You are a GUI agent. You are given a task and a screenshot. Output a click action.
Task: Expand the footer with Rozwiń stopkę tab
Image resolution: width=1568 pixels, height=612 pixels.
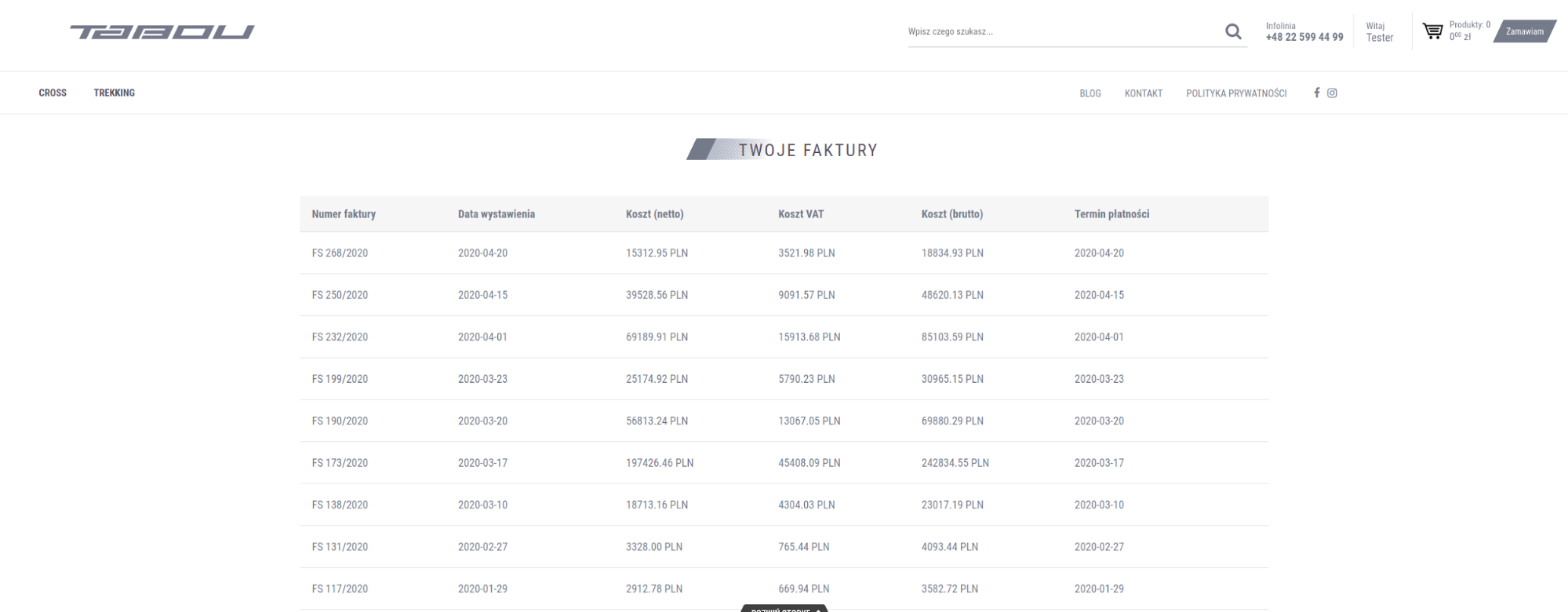[784, 608]
